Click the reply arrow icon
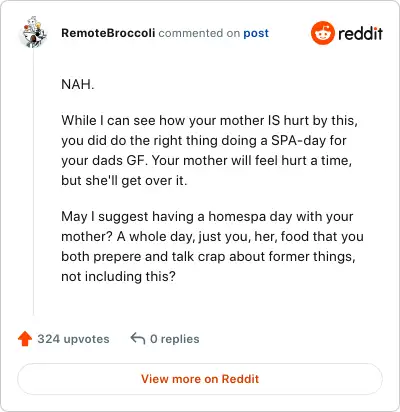400x412 pixels. [x=138, y=338]
